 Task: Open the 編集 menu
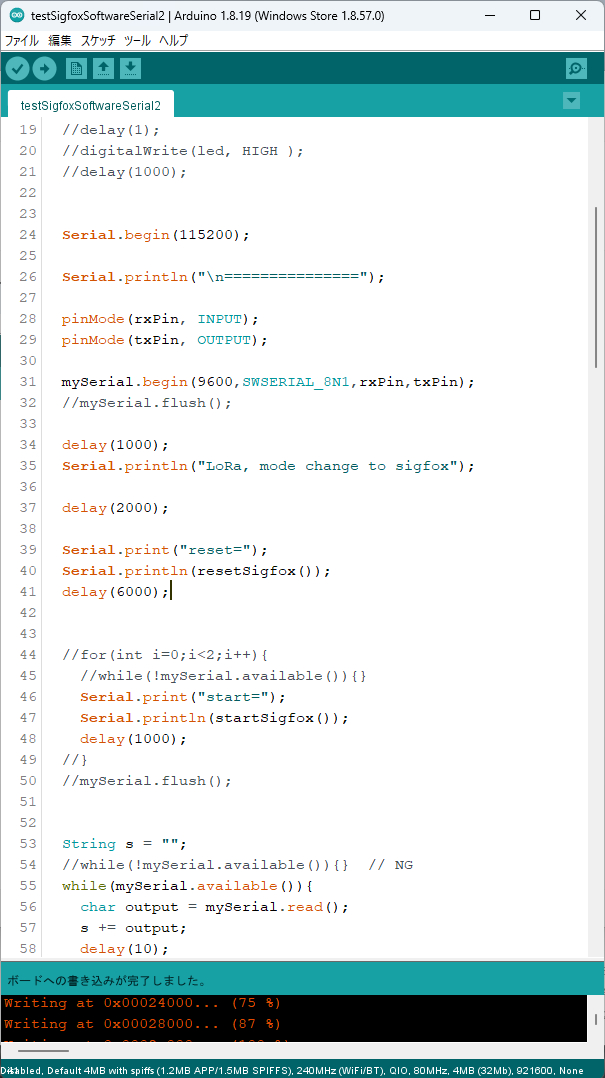tap(60, 41)
